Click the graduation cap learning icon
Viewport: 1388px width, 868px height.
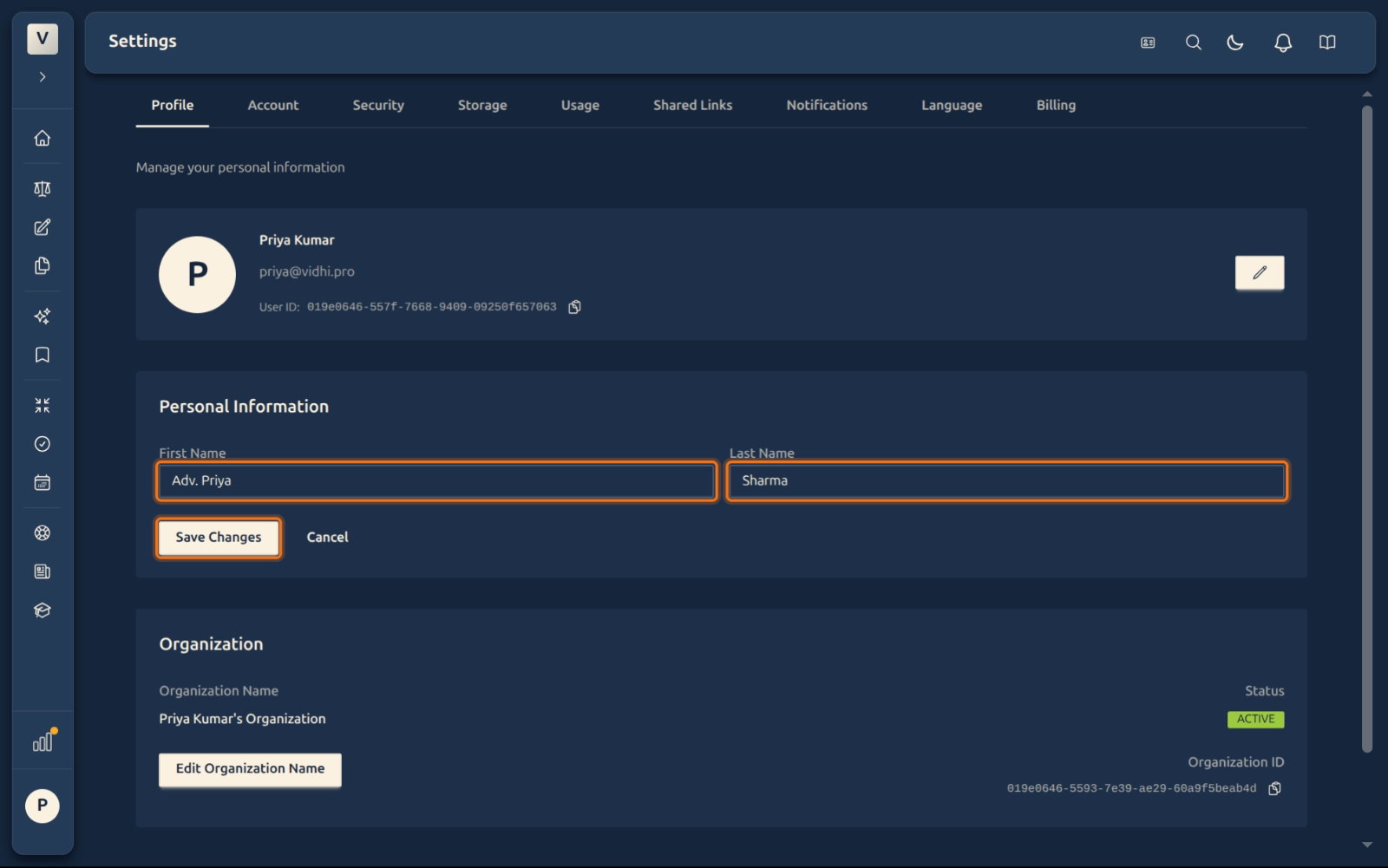43,610
